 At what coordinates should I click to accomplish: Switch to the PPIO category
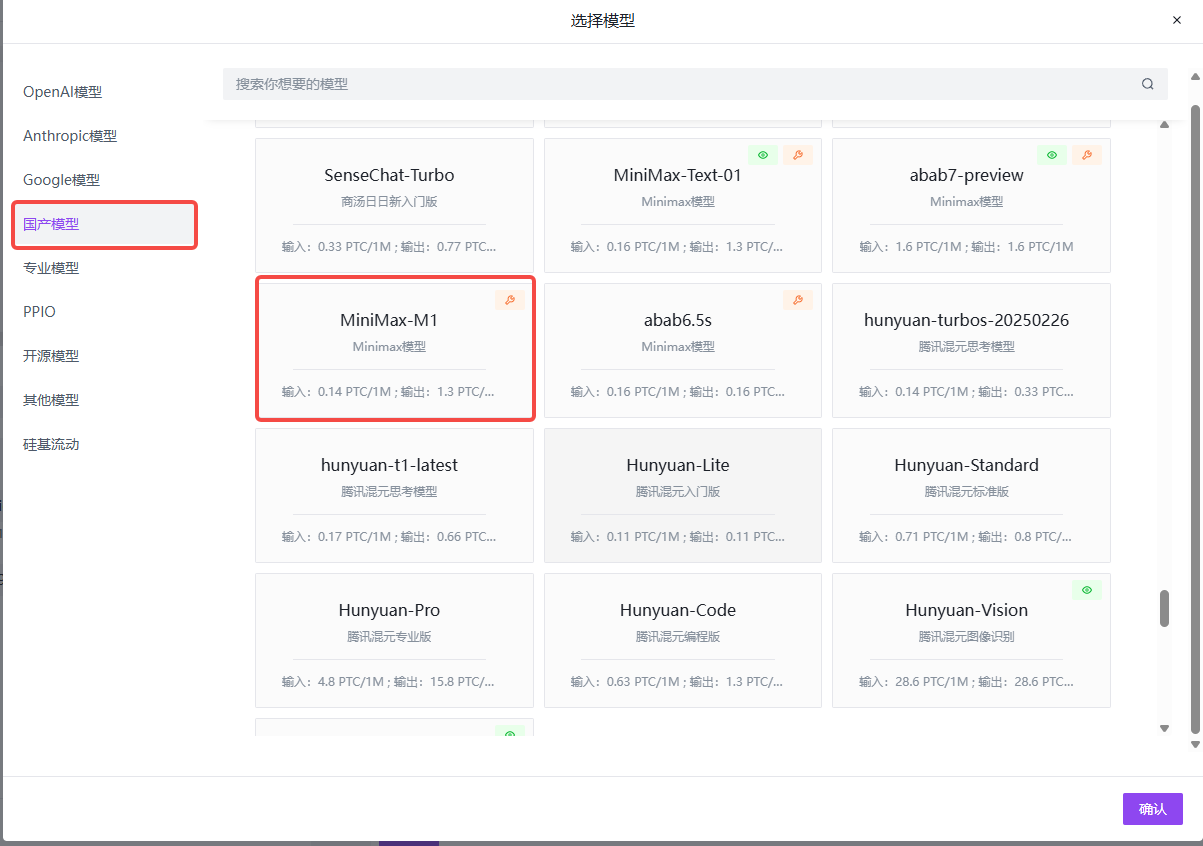click(x=40, y=312)
